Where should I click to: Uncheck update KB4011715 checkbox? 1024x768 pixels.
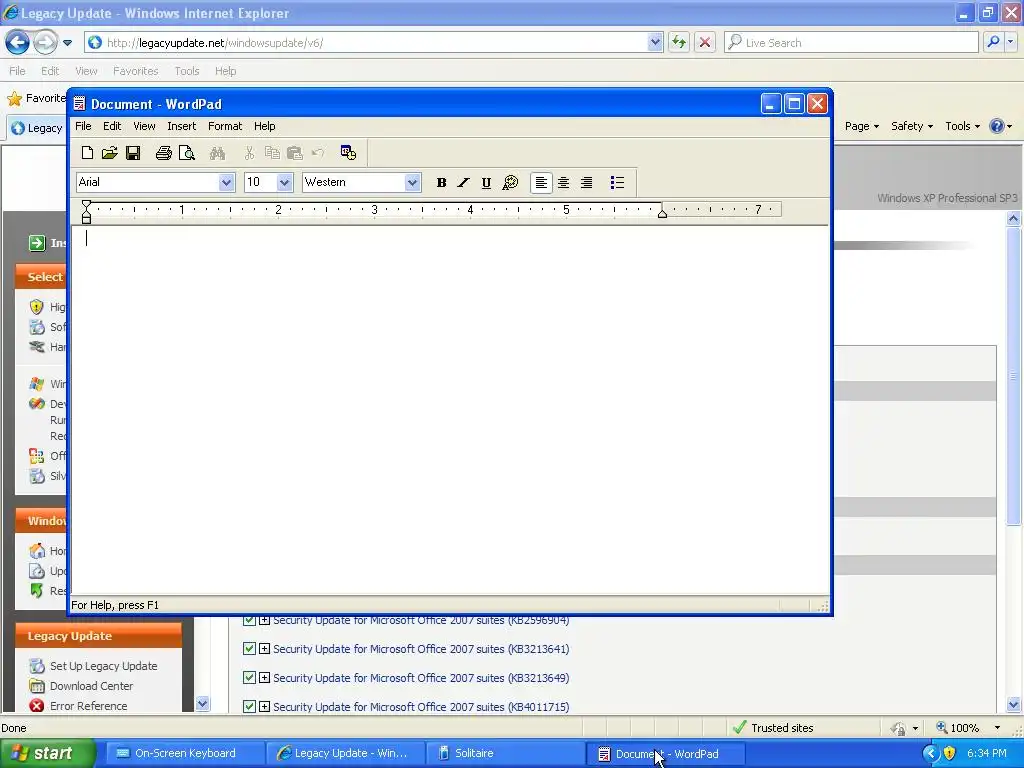point(249,706)
